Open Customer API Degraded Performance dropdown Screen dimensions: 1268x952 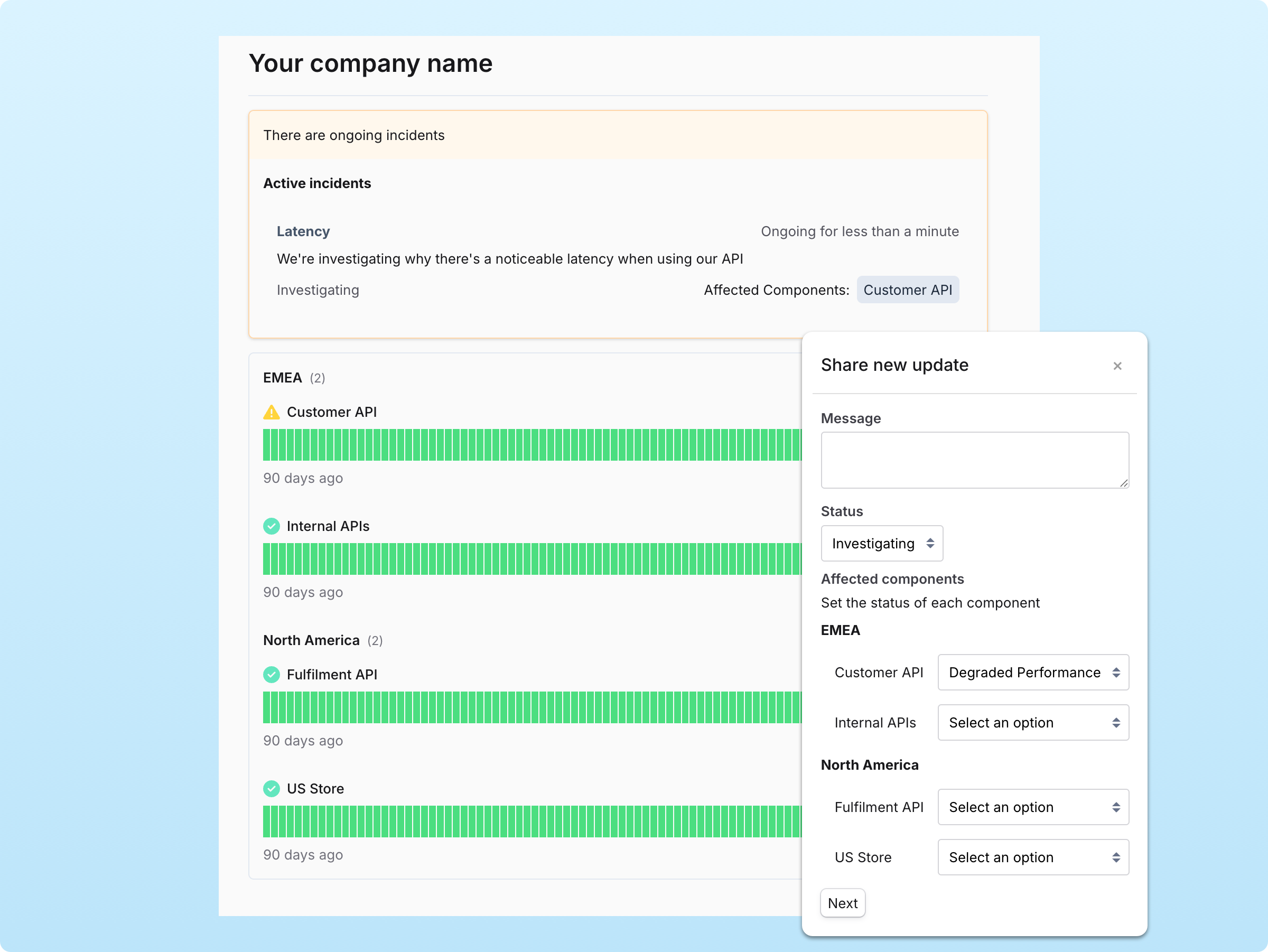1032,673
